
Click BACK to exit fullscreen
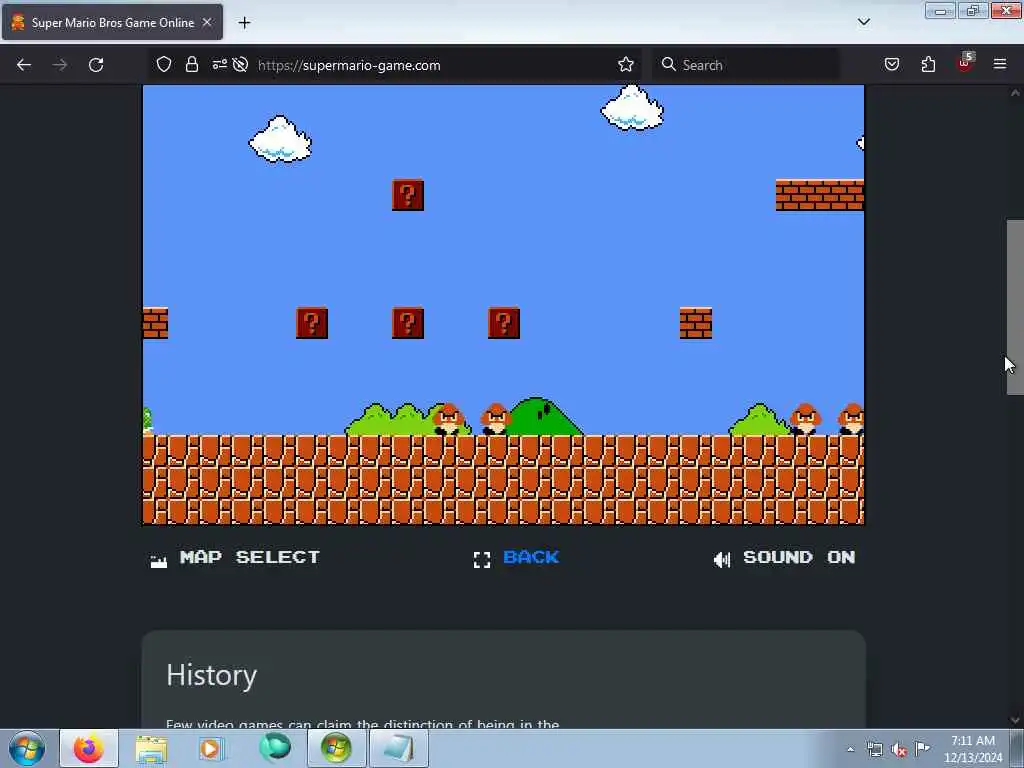click(x=531, y=557)
